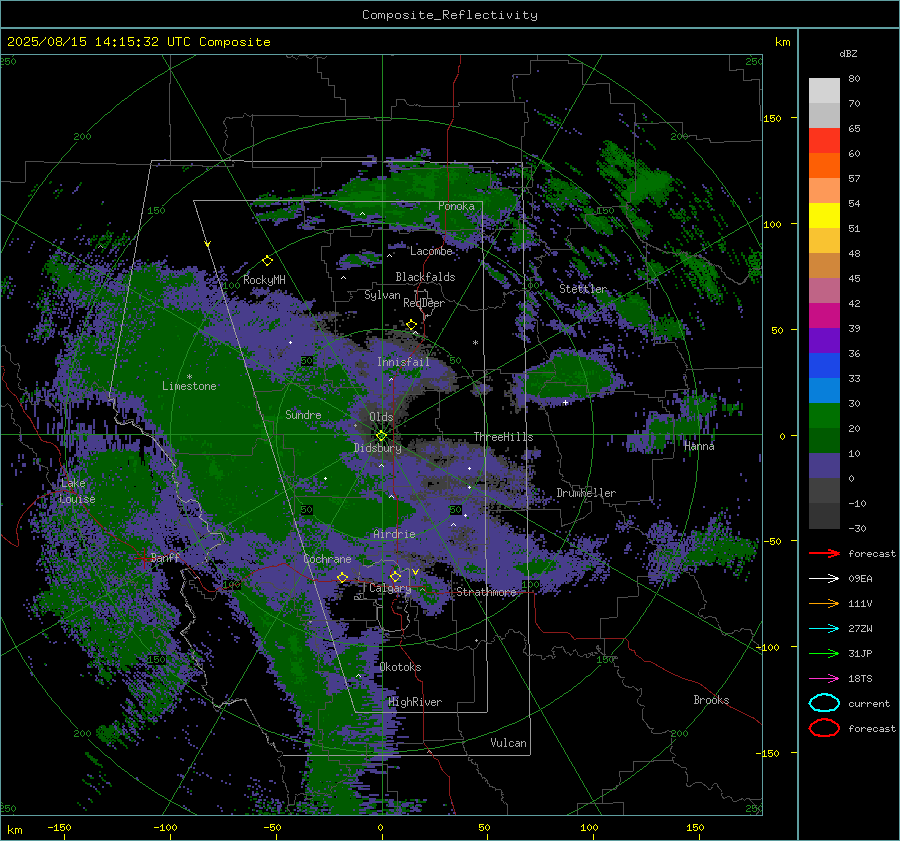Screen dimensions: 900x841
Task: Click the Okotoks label
Action: [400, 667]
